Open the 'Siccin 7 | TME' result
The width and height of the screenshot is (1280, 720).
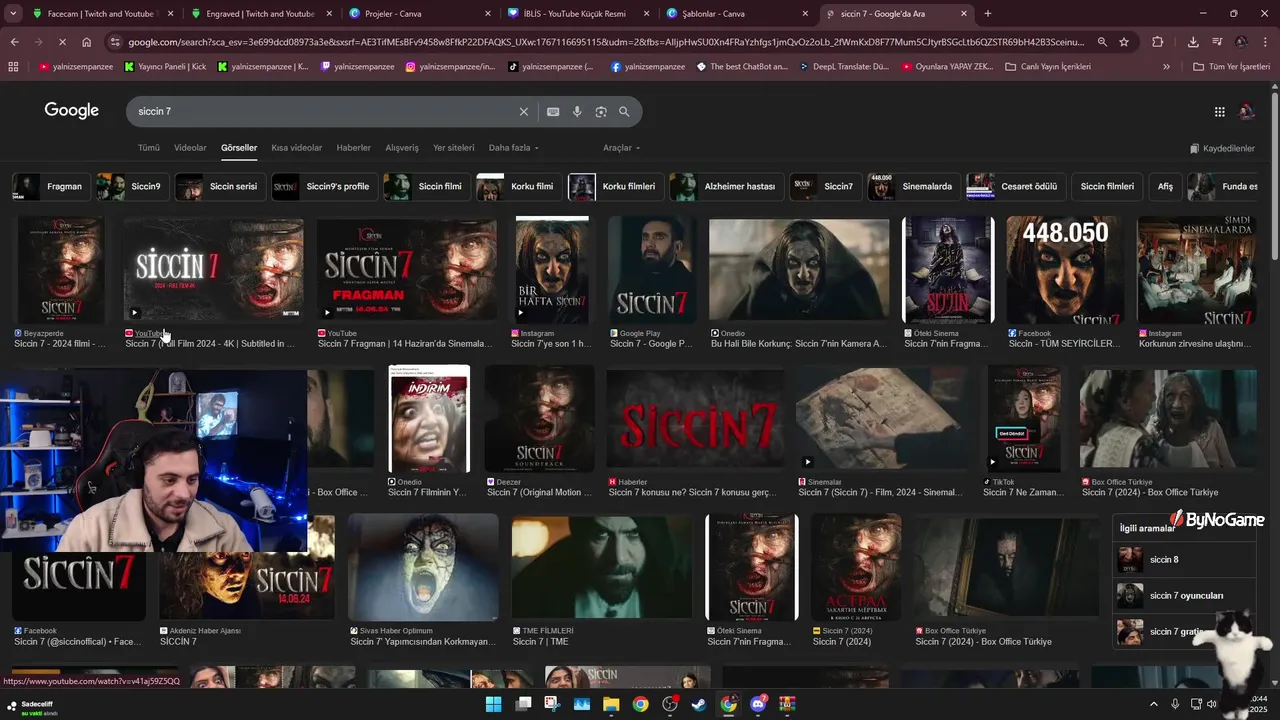(x=601, y=568)
